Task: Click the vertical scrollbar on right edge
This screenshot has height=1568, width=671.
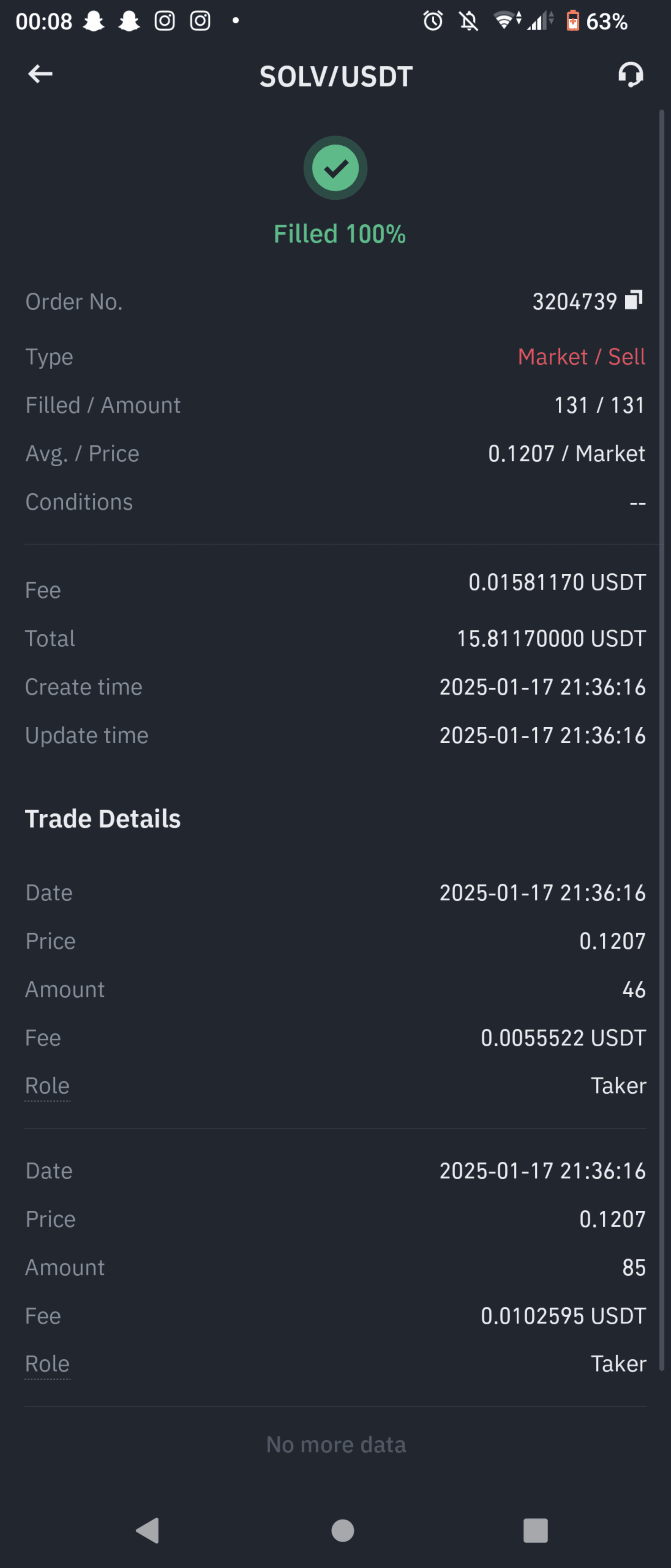Action: click(x=662, y=739)
